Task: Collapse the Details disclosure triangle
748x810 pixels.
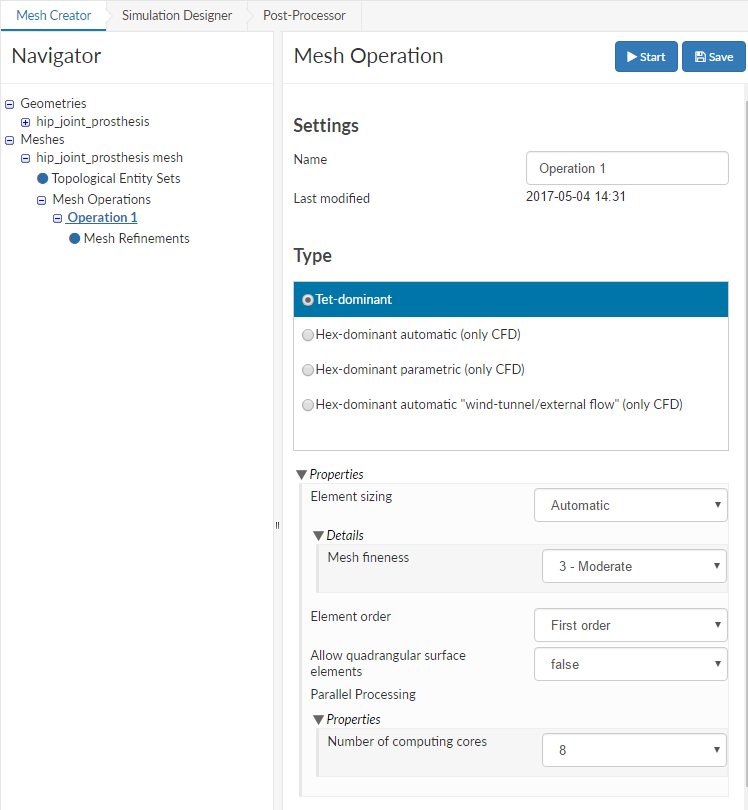Action: click(319, 536)
